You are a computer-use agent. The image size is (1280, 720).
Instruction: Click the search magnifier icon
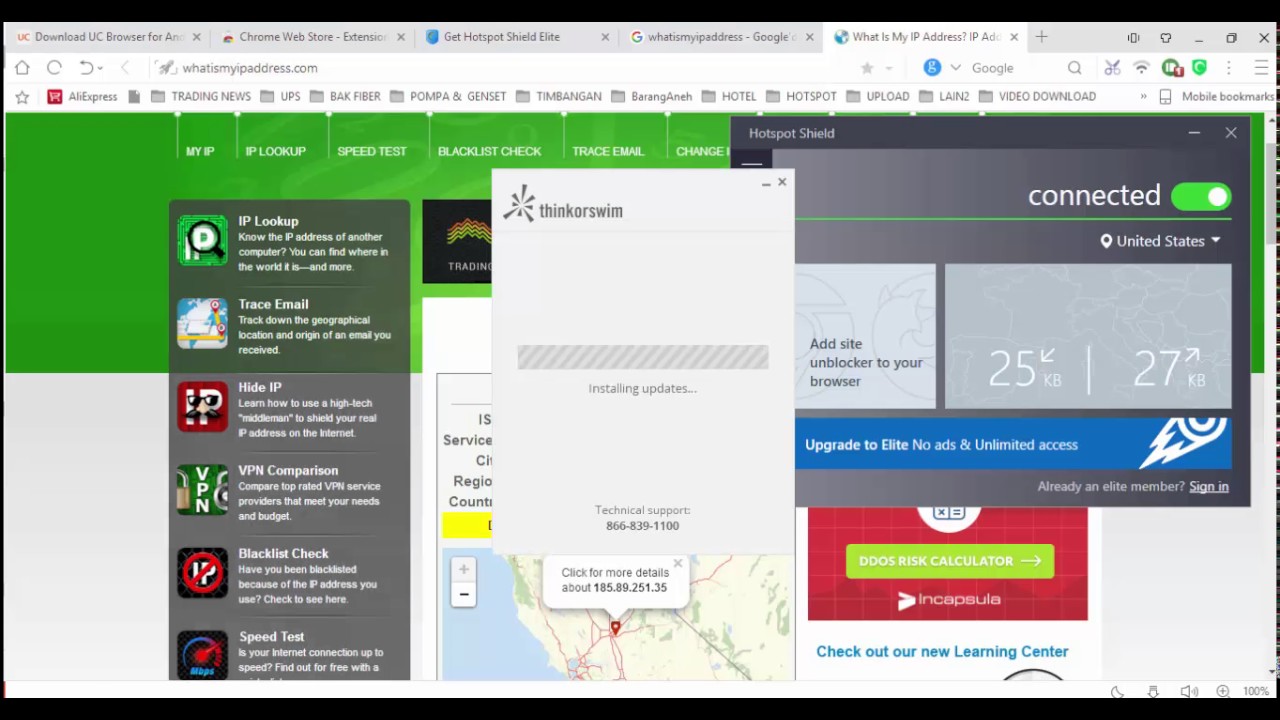(x=1074, y=68)
